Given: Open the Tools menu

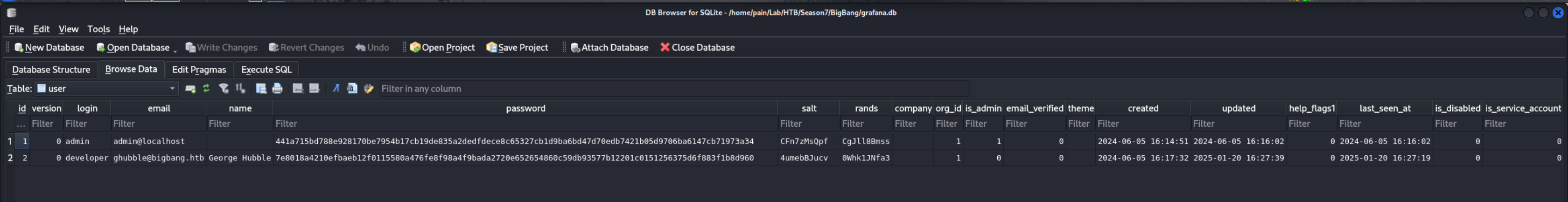Looking at the screenshot, I should click(98, 29).
